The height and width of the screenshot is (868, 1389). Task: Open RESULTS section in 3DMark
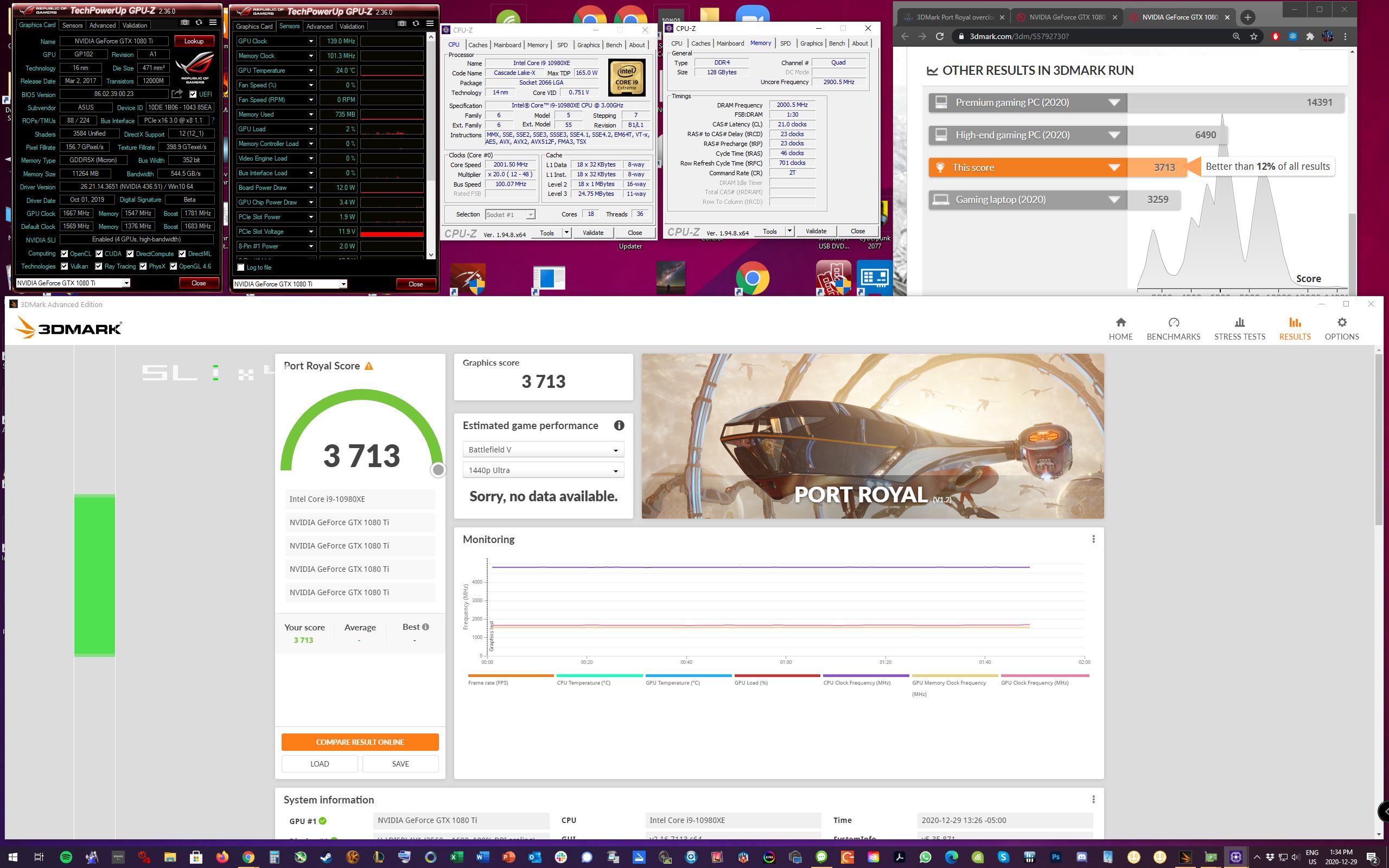(x=1294, y=329)
